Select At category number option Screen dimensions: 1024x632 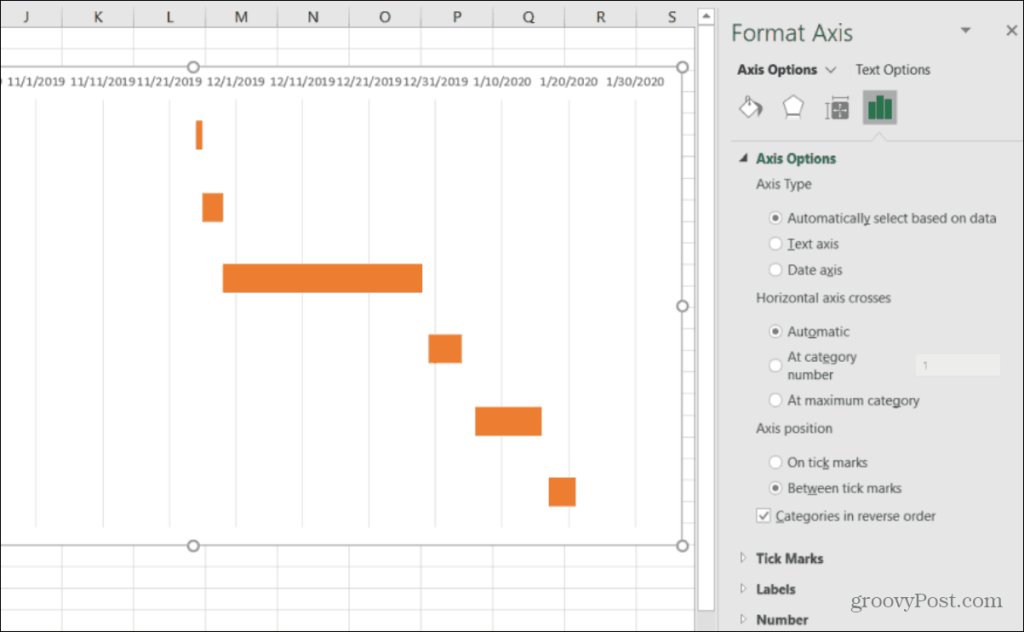(775, 366)
